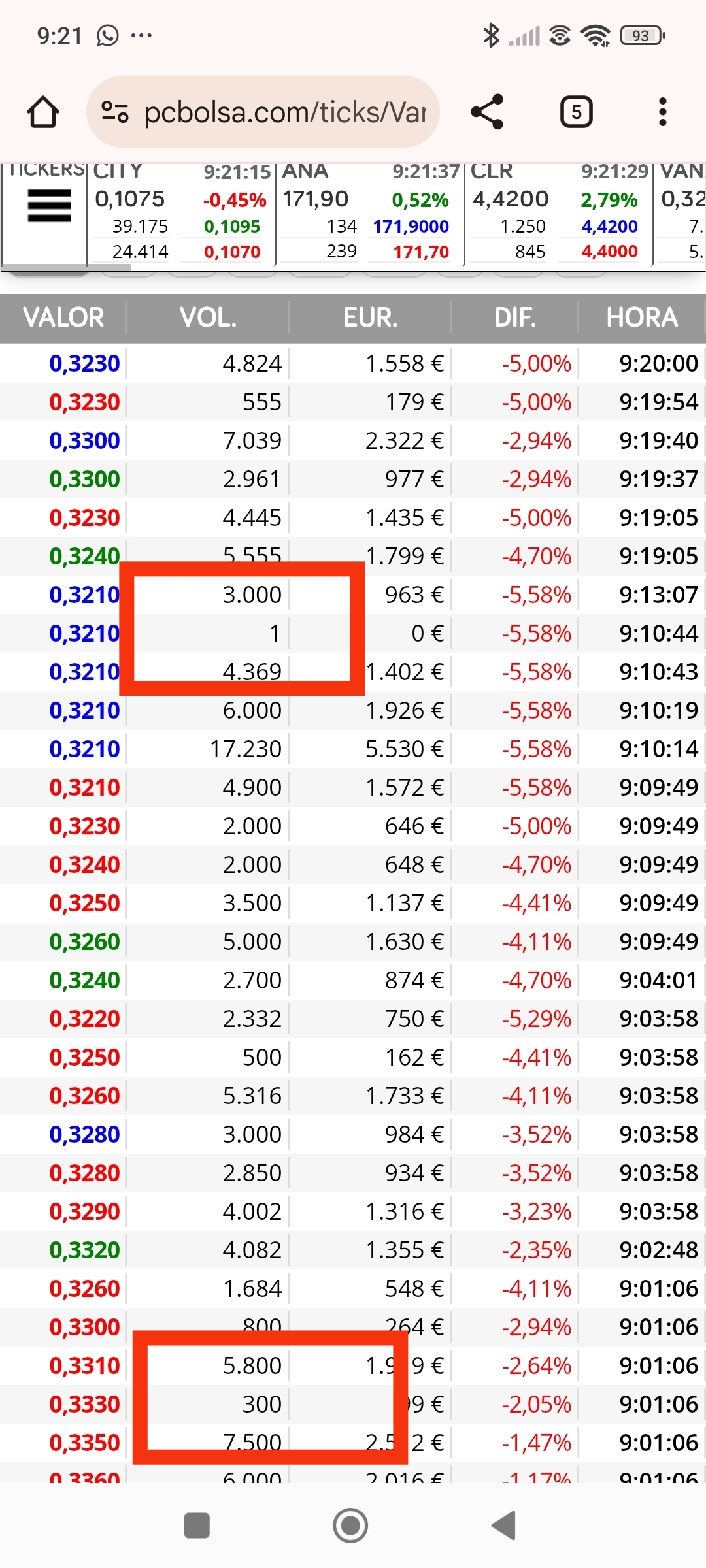Click difference -4,41% in 0,3250 row at 9:03:58
Image resolution: width=706 pixels, height=1568 pixels.
[537, 1057]
